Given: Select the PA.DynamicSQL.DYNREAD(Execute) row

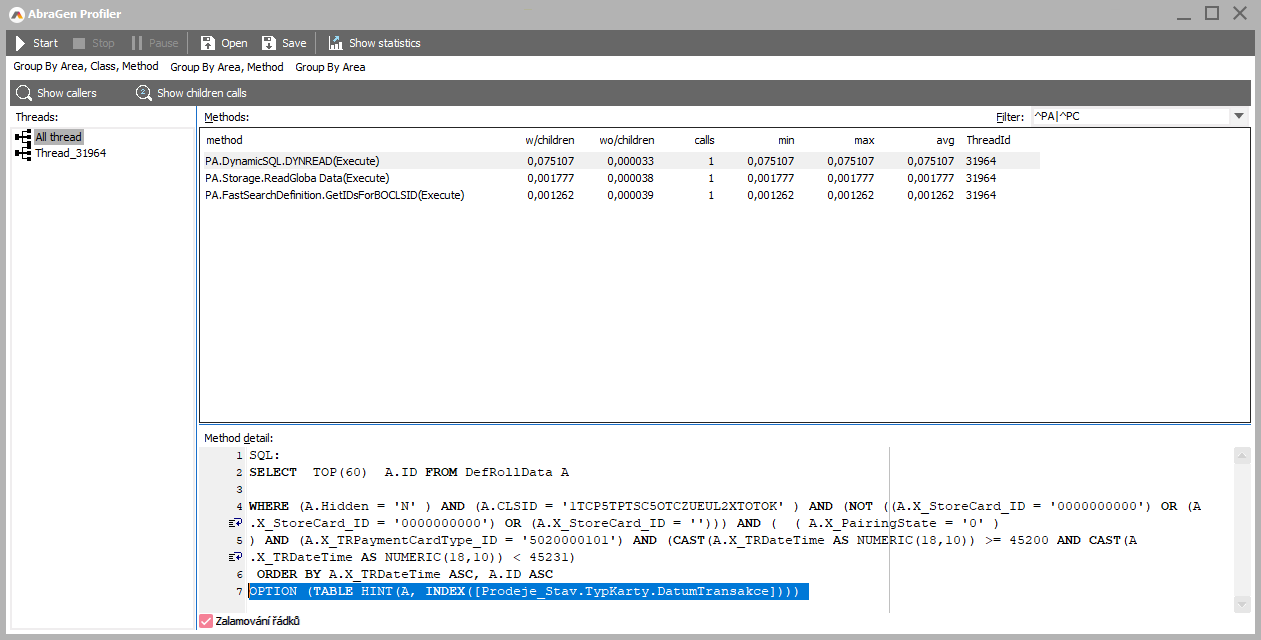Looking at the screenshot, I should pyautogui.click(x=292, y=161).
